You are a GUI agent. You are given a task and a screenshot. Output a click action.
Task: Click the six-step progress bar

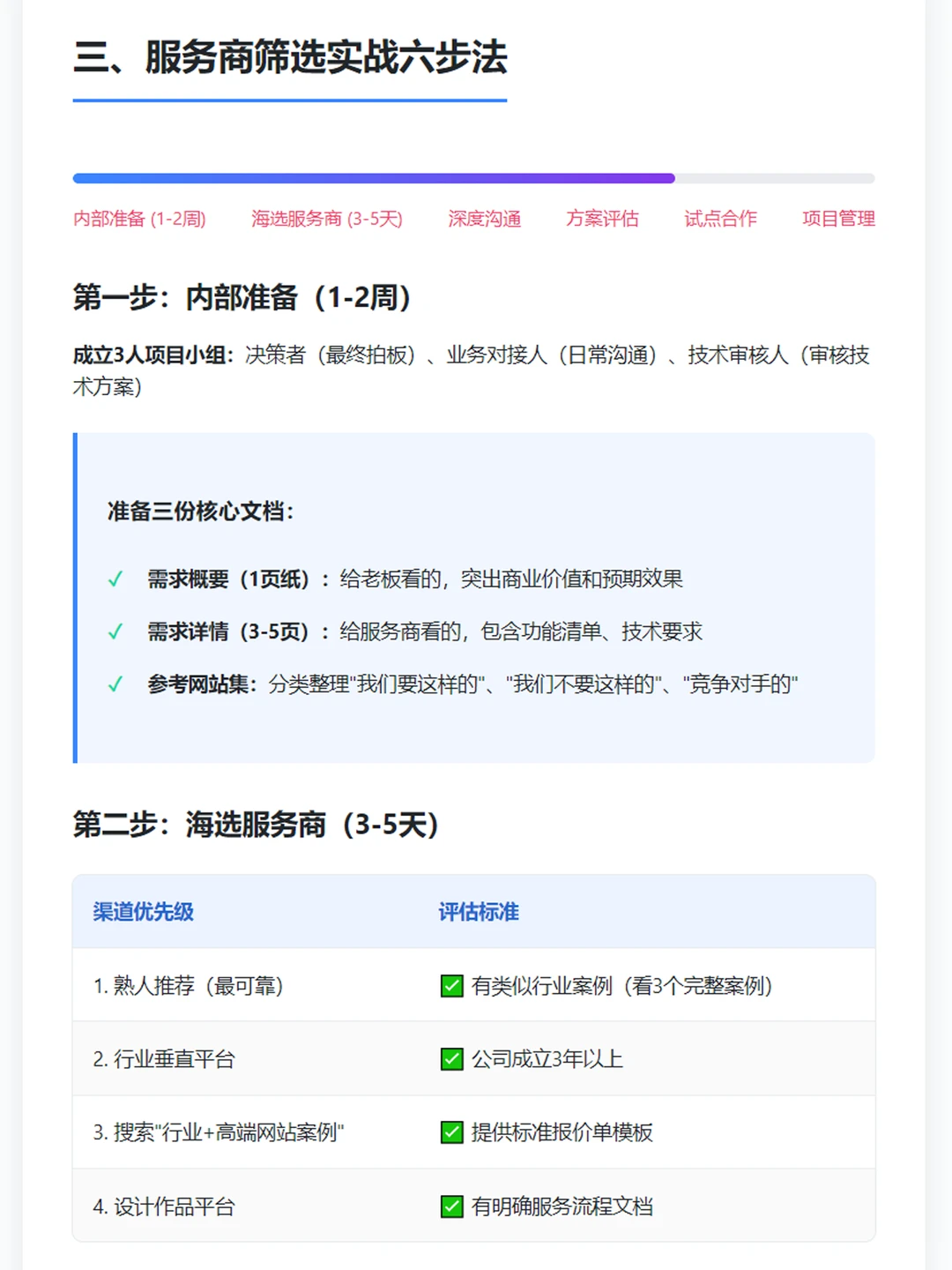click(x=474, y=178)
